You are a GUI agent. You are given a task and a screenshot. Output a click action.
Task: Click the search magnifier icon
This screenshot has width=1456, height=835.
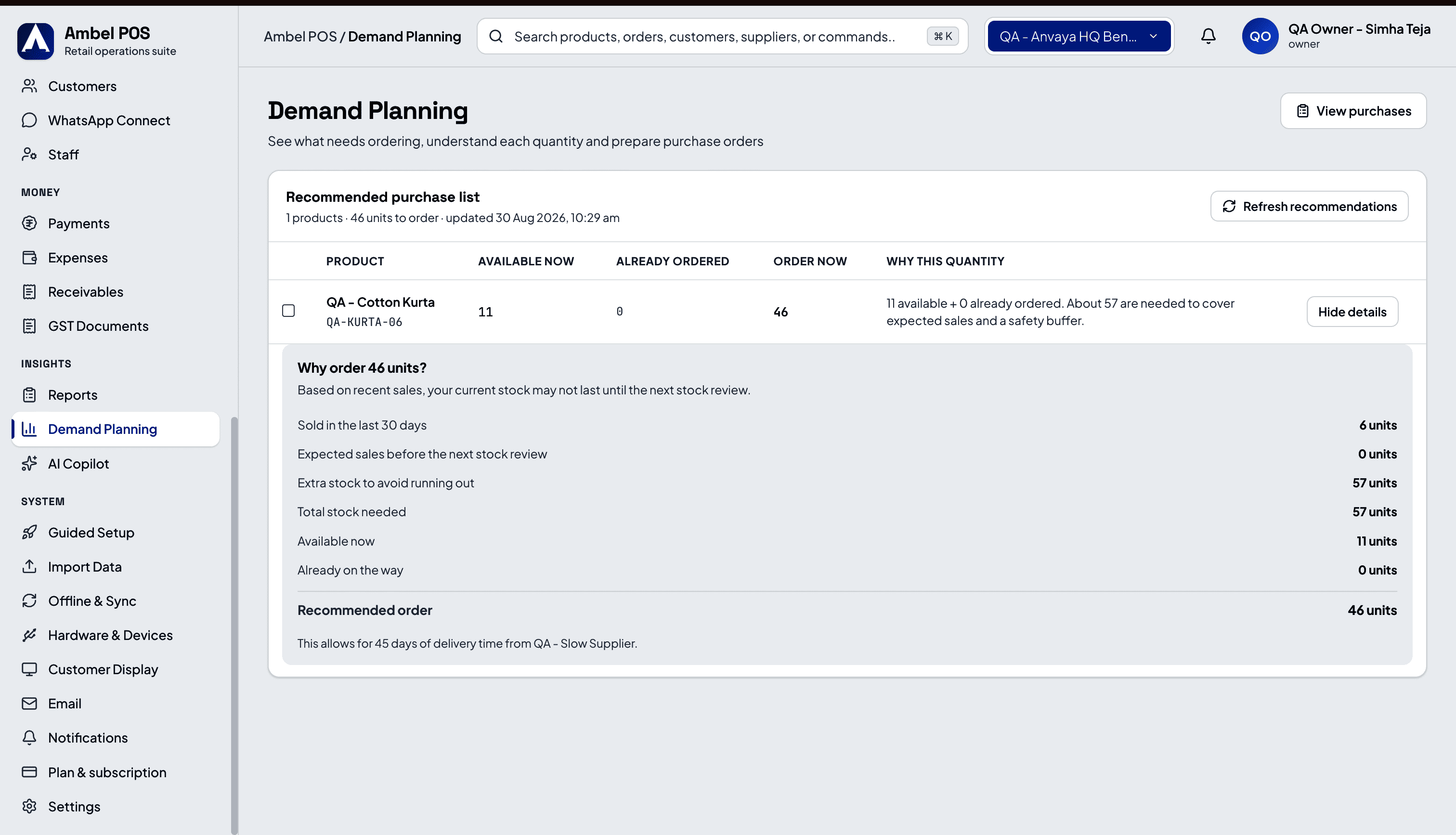pos(496,36)
